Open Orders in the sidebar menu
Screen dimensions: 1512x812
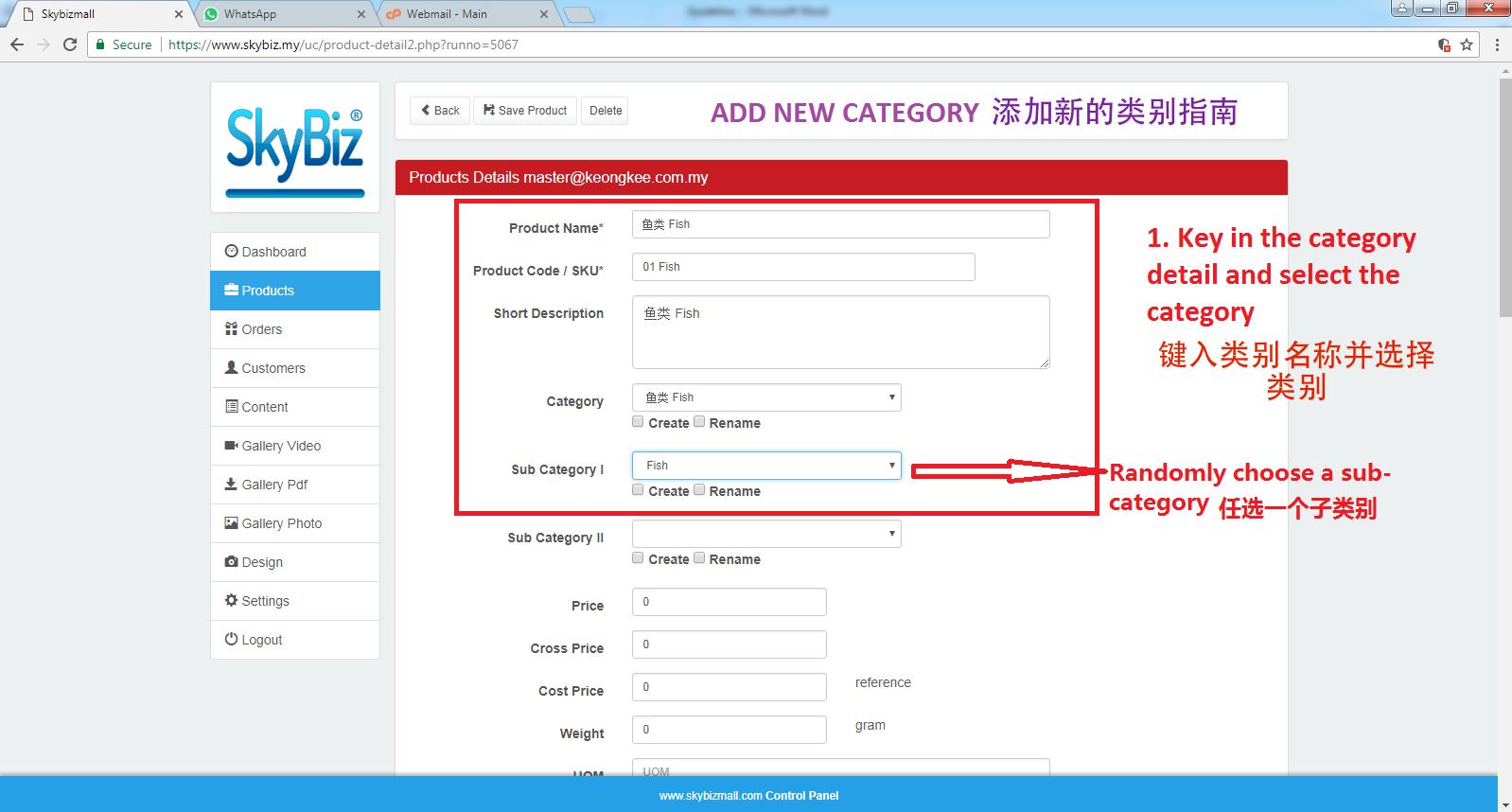[x=295, y=329]
